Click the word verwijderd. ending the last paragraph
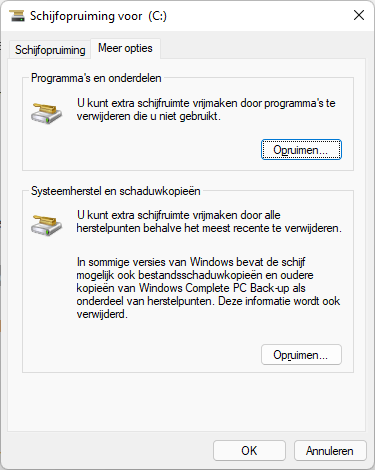The image size is (378, 470). 102,314
